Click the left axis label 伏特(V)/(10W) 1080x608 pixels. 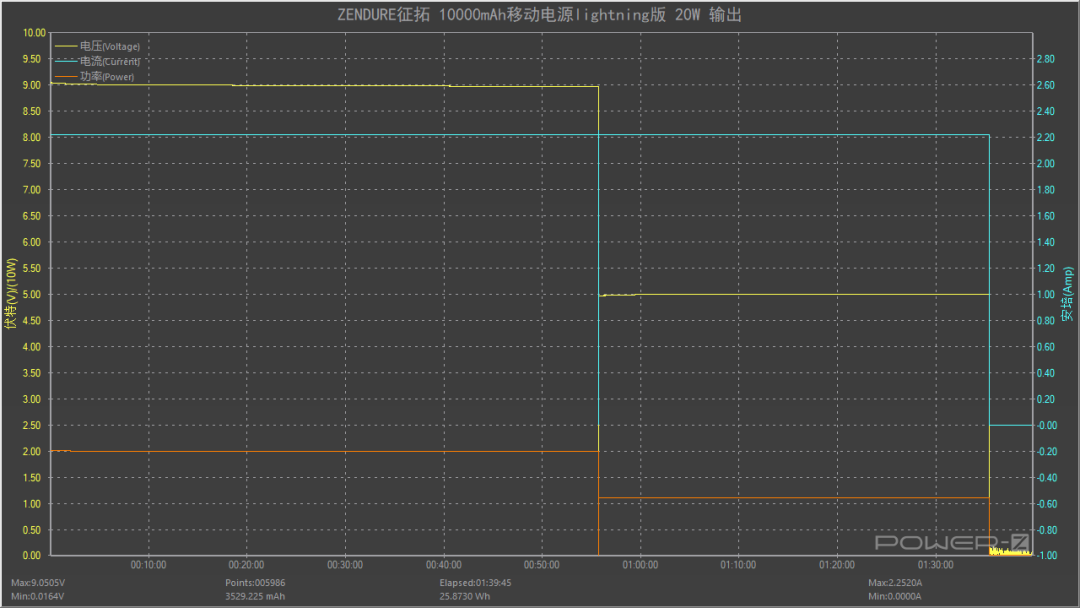10,294
